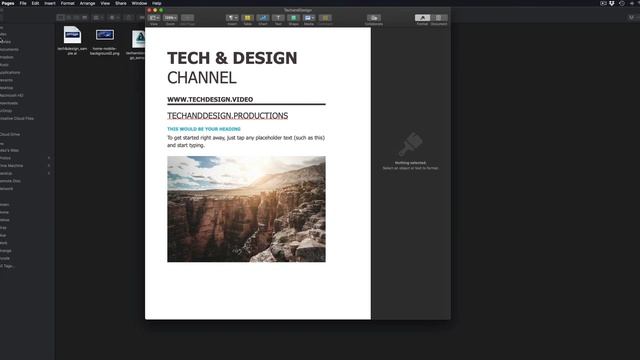This screenshot has height=360, width=640.
Task: Open the Insert menu in menu bar
Action: 50,3
